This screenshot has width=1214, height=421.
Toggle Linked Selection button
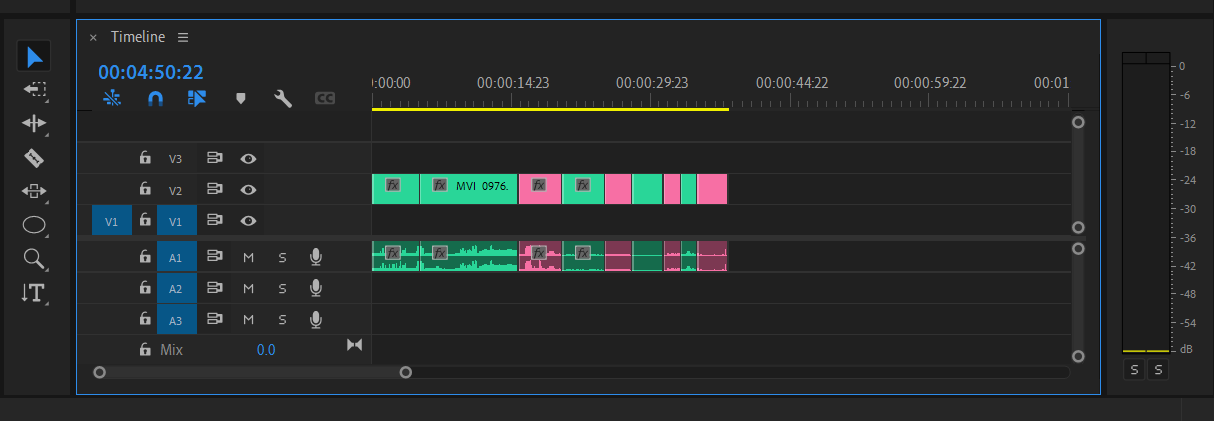(197, 99)
